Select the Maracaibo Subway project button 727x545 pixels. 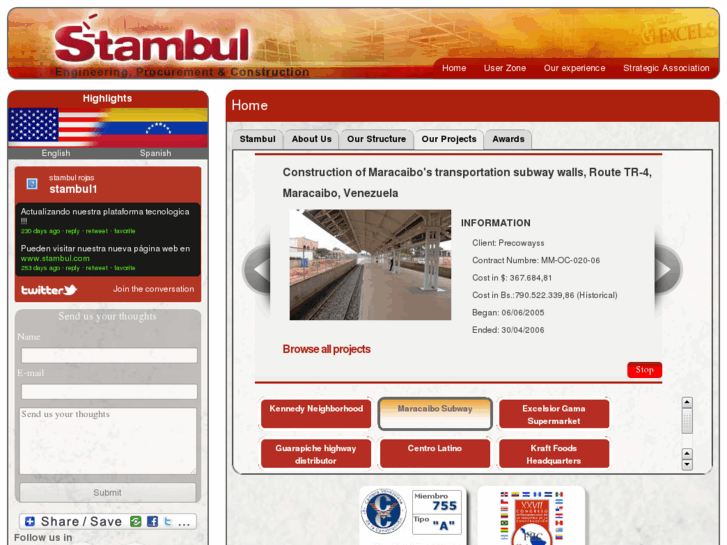coord(435,414)
